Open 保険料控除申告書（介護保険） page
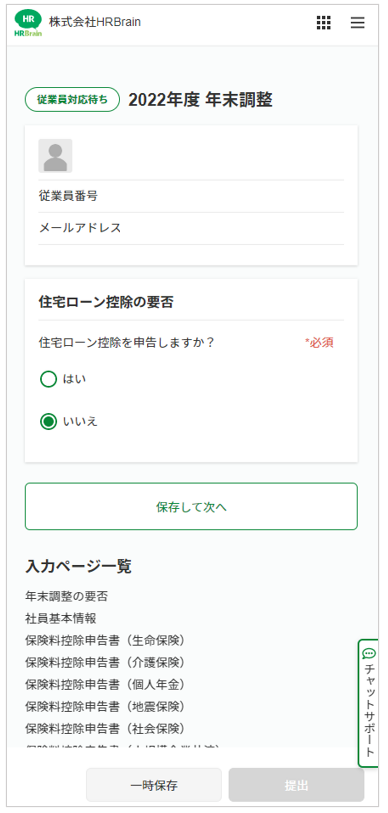Screen dimensions: 388x813 [x=105, y=662]
